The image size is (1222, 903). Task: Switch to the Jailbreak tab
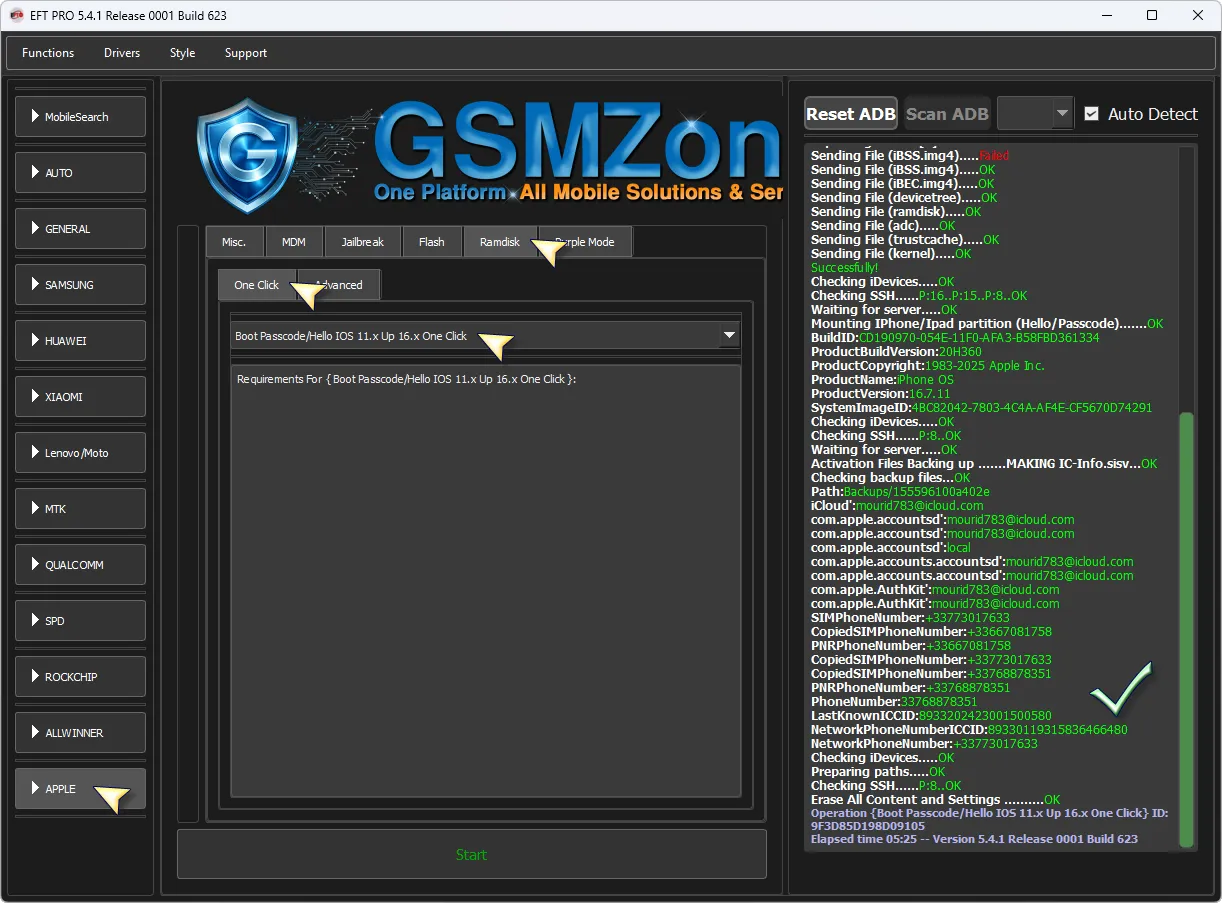point(362,242)
